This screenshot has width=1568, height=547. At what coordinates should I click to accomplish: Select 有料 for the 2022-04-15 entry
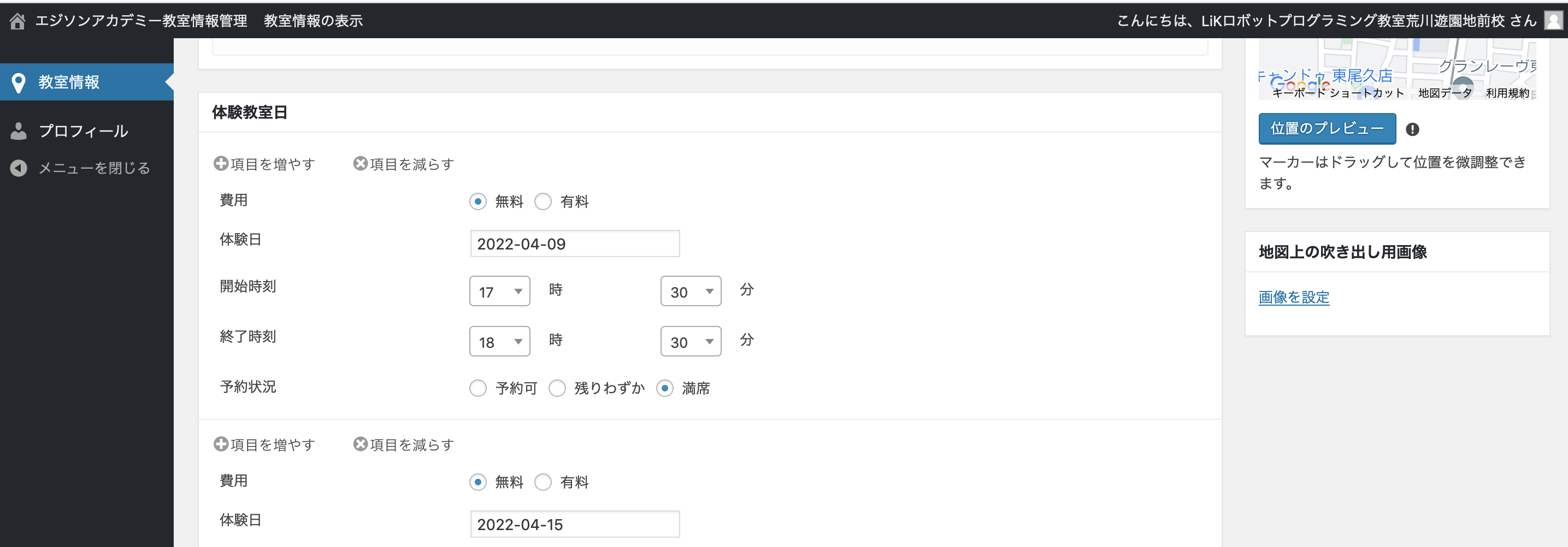(x=543, y=482)
